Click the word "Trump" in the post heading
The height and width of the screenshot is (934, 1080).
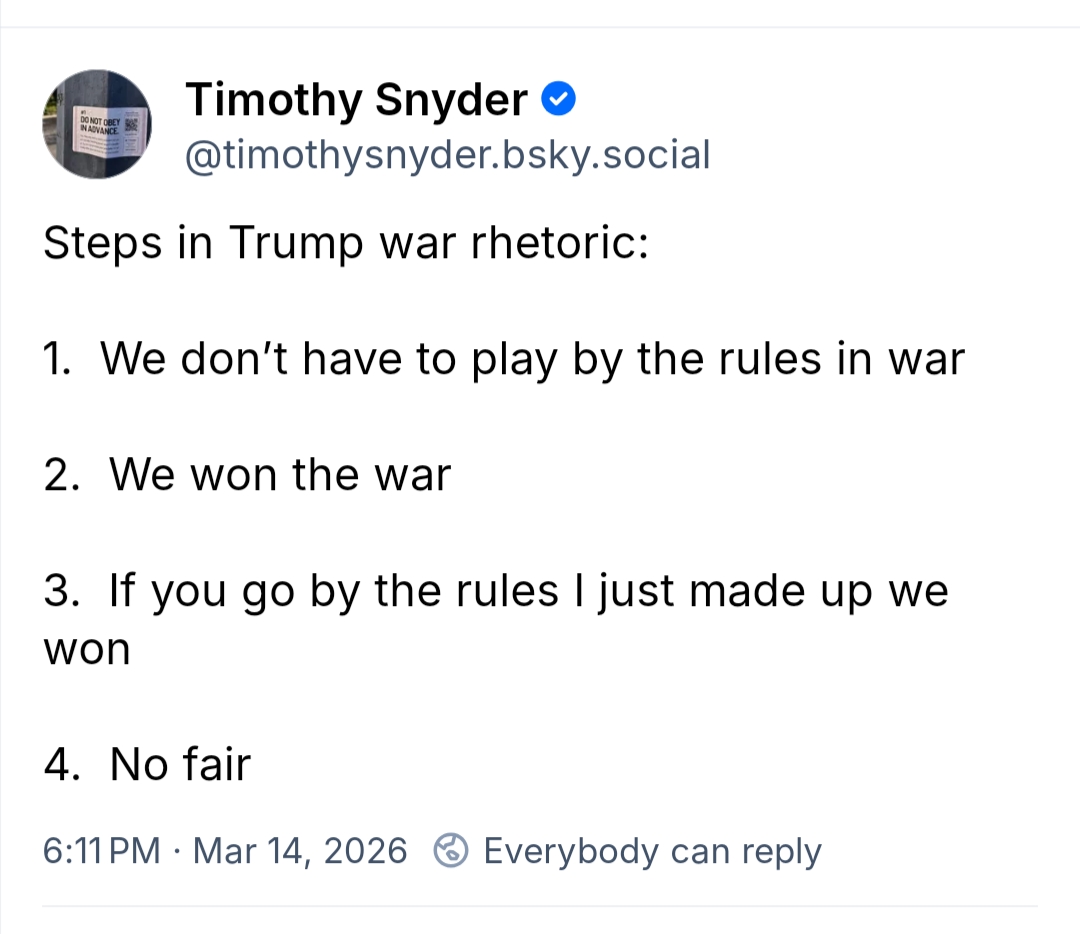coord(296,243)
